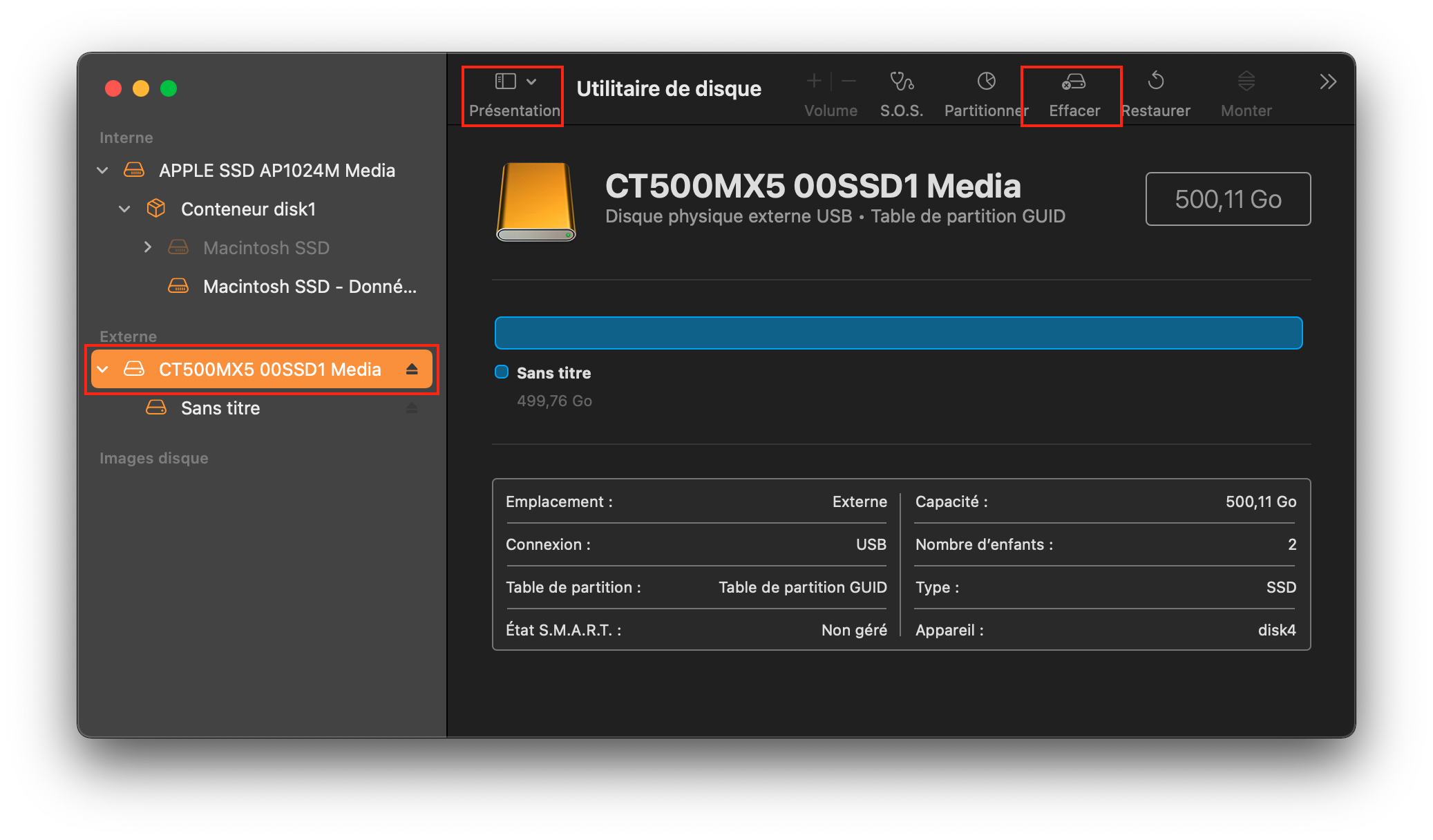Collapse the CT500MX5 00SSD1 Media disk
This screenshot has height=840, width=1433.
[x=102, y=369]
